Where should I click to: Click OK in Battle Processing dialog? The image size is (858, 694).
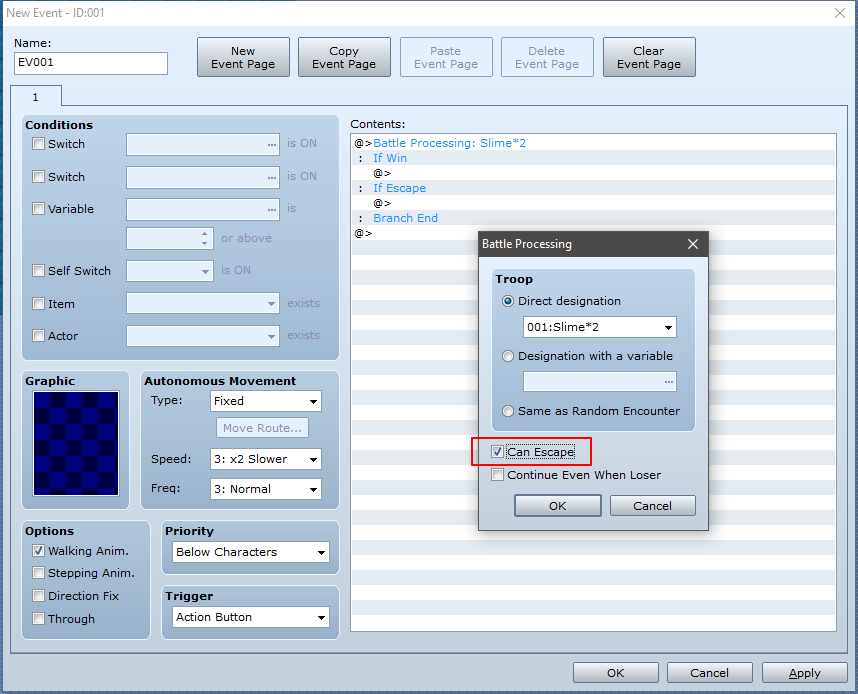(558, 506)
